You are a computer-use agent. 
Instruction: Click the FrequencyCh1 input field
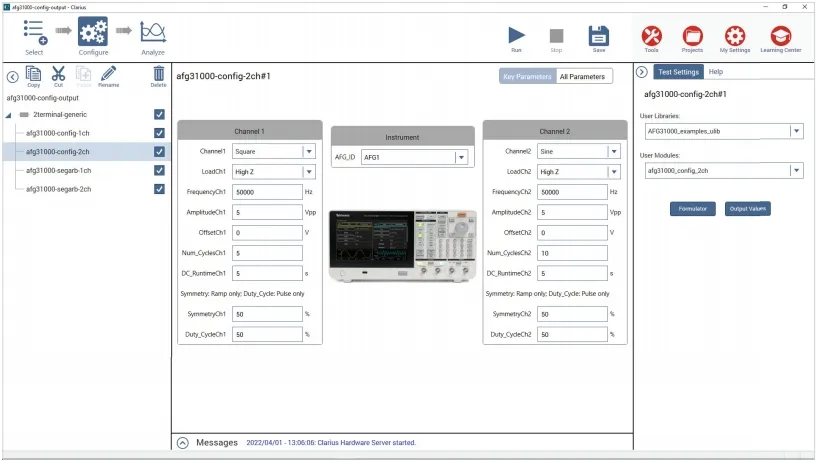pos(266,192)
